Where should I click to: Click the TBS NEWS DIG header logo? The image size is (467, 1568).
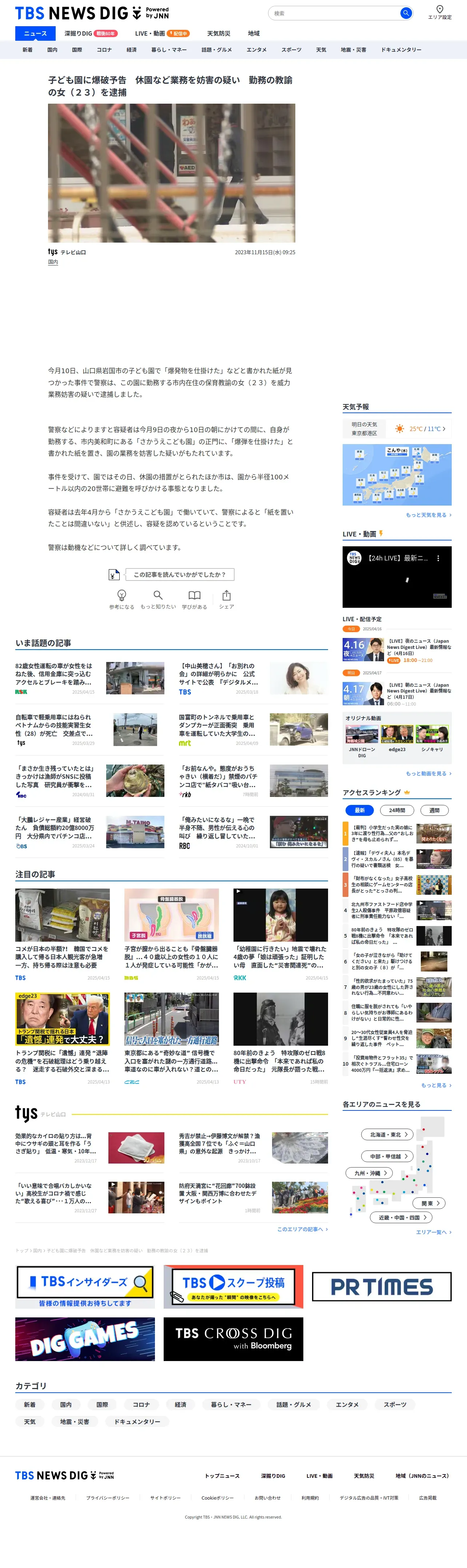(92, 13)
